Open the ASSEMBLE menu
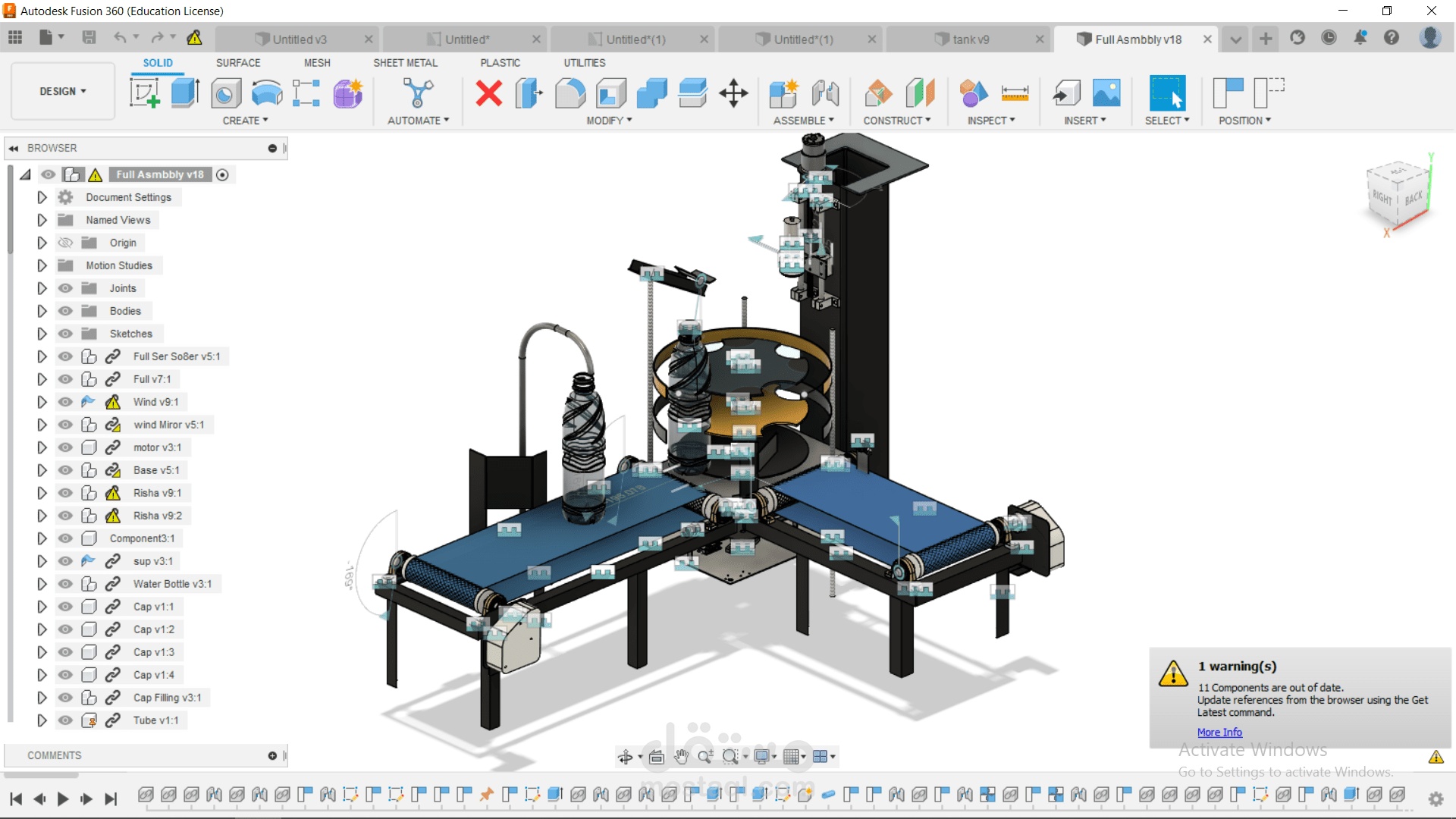The width and height of the screenshot is (1456, 819). (803, 121)
